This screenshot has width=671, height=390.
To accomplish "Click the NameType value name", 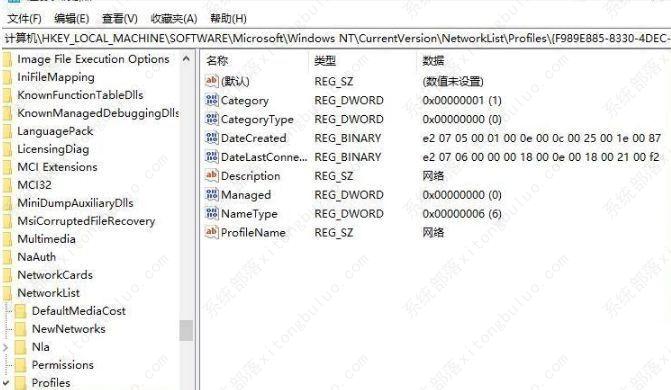I will pos(249,214).
